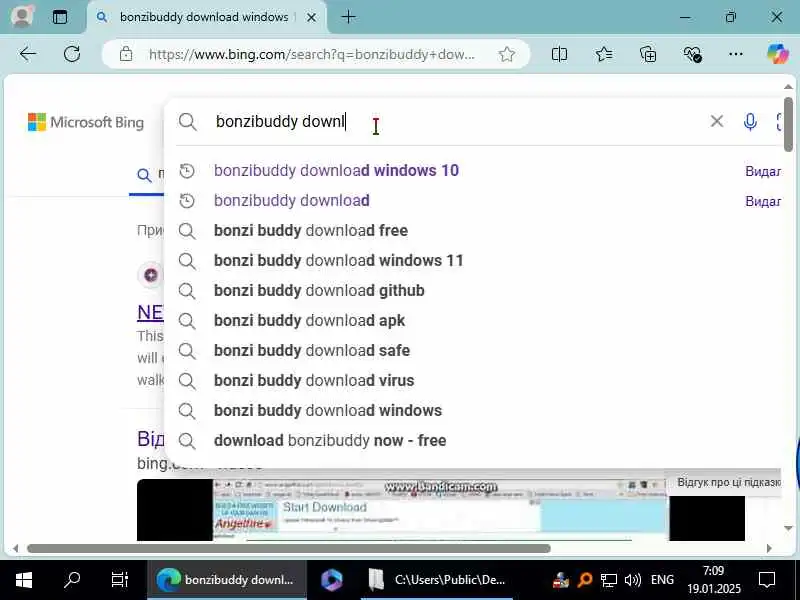The height and width of the screenshot is (600, 800).
Task: Refresh the current Bing page
Action: [72, 54]
